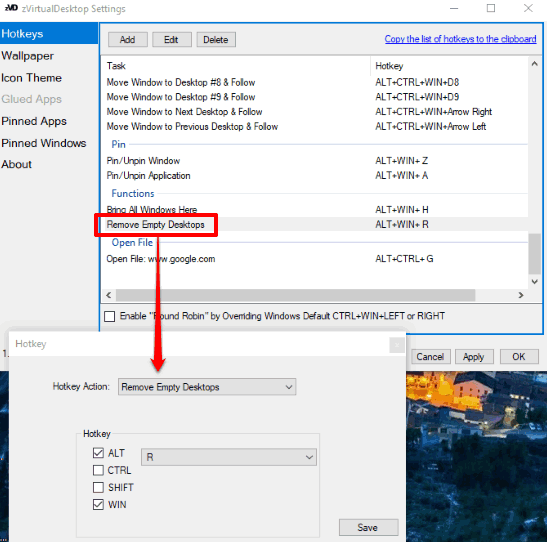Click the vertical scrollbar thumb in hotkey list

pyautogui.click(x=534, y=254)
